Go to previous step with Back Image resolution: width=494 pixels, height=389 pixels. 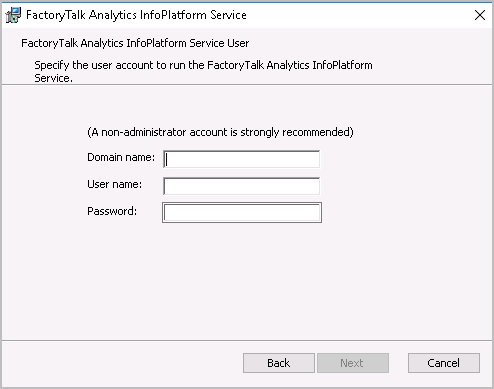pos(279,363)
